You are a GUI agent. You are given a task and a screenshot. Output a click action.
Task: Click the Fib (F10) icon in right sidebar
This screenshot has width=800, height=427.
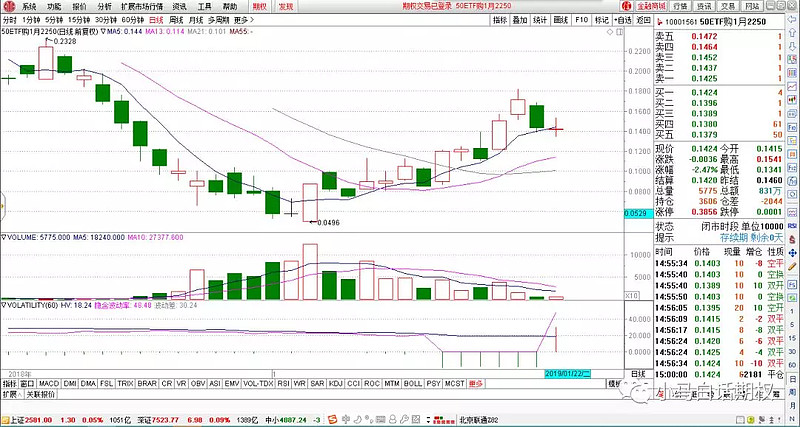792,127
